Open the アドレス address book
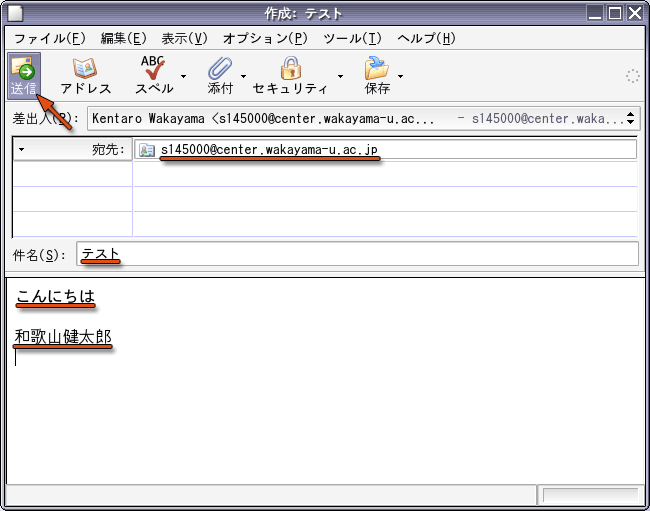The image size is (650, 511). 86,76
